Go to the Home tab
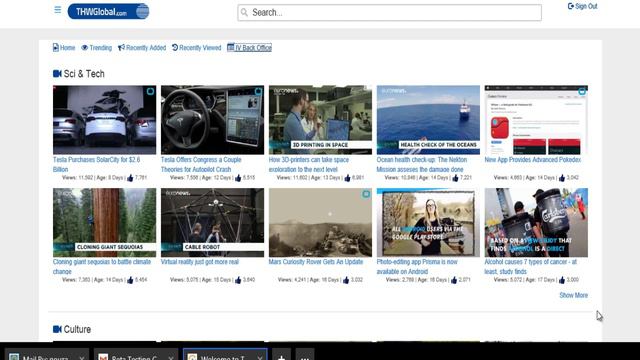The height and width of the screenshot is (360, 640). click(64, 48)
